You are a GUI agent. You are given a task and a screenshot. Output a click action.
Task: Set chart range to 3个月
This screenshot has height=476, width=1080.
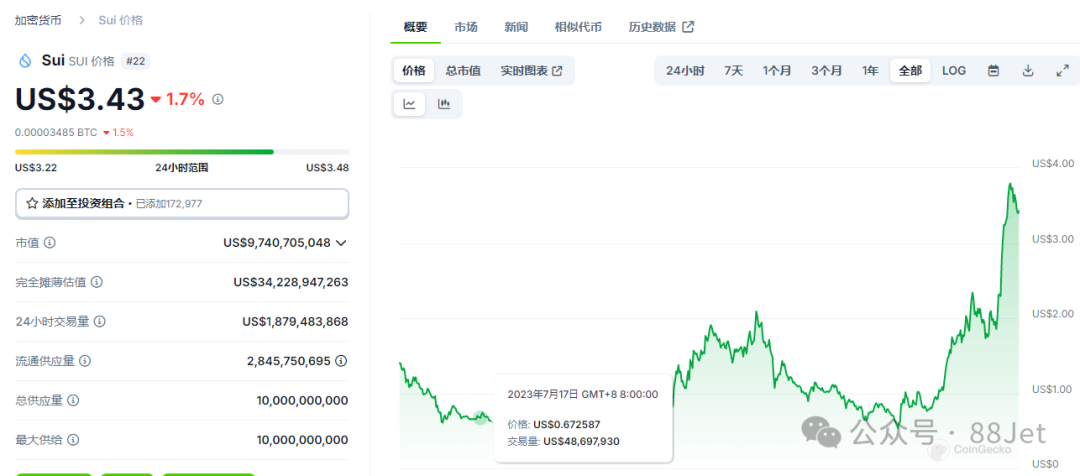coord(827,70)
